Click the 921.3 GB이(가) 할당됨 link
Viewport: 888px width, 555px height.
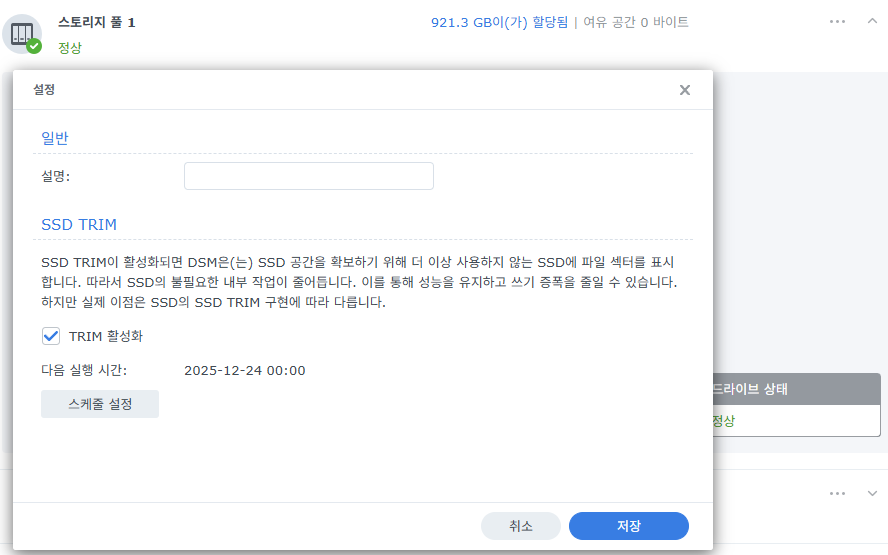499,22
